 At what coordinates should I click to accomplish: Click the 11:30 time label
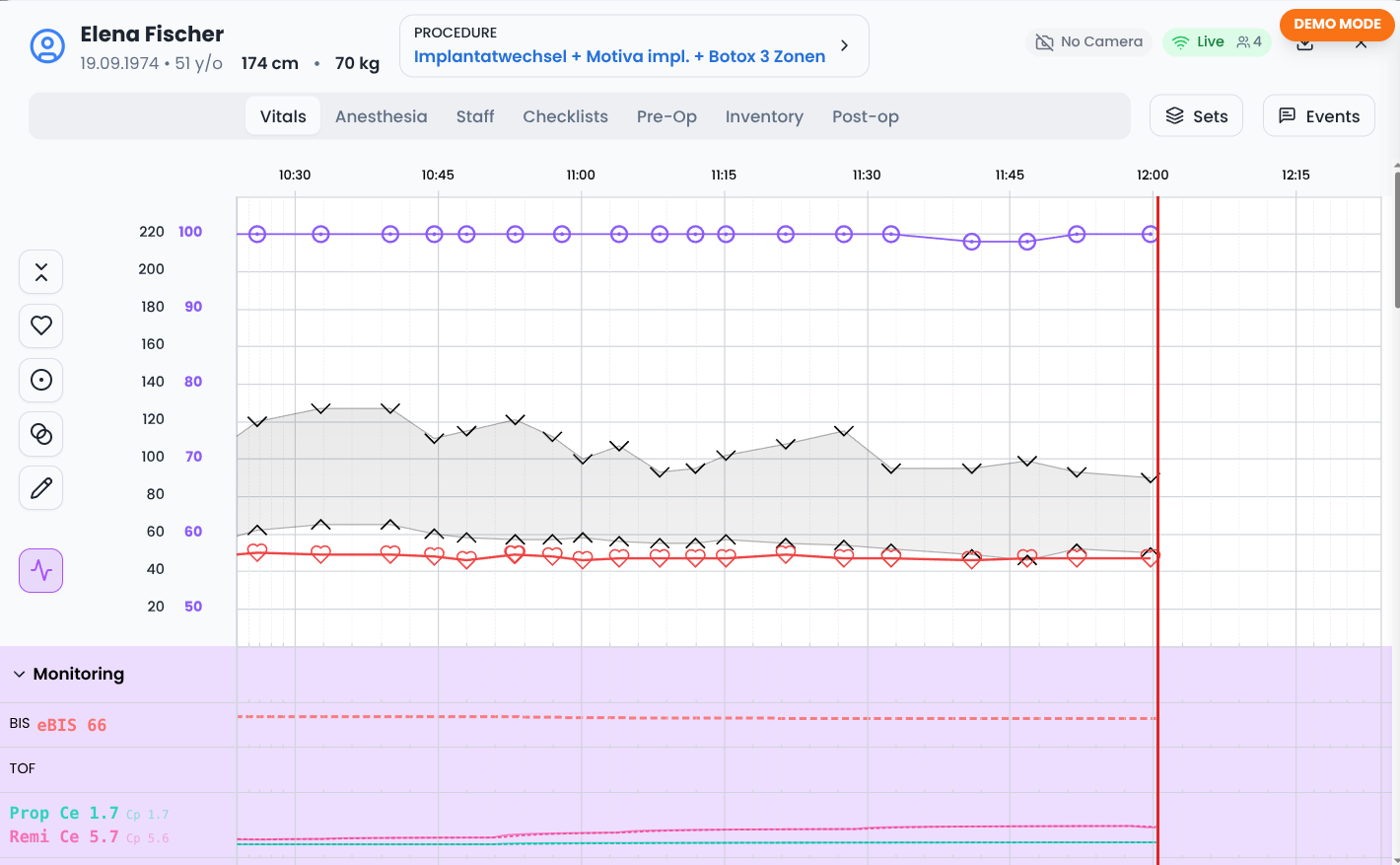[867, 175]
